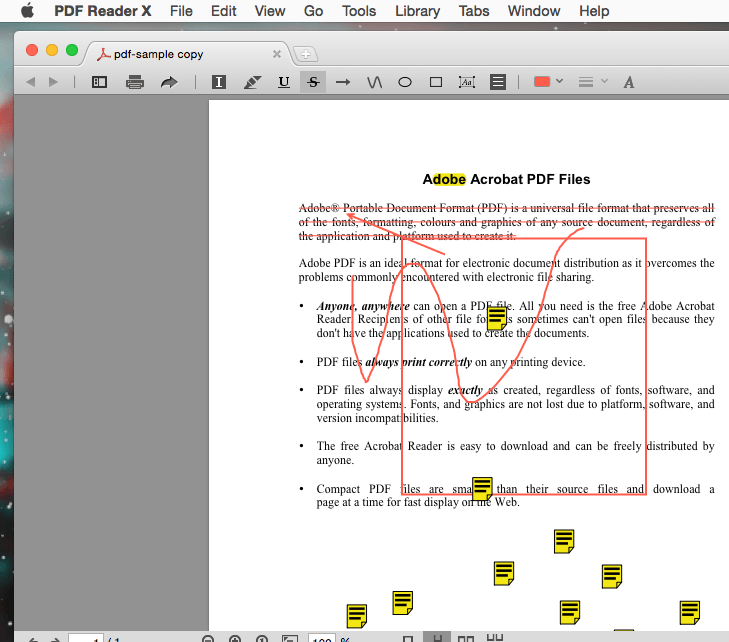Open the PDF Reader X application menu
This screenshot has height=642, width=729.
tap(103, 11)
